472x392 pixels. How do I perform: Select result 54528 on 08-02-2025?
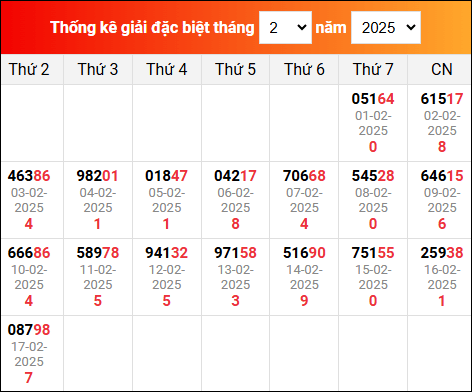click(x=373, y=176)
